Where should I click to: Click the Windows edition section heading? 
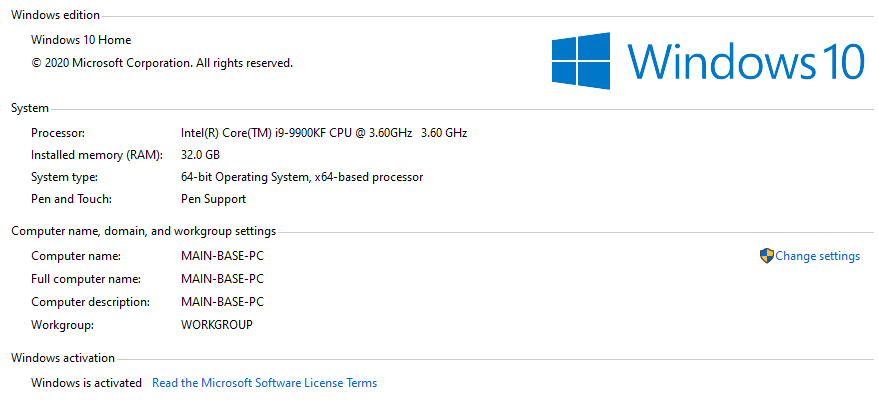[x=55, y=15]
